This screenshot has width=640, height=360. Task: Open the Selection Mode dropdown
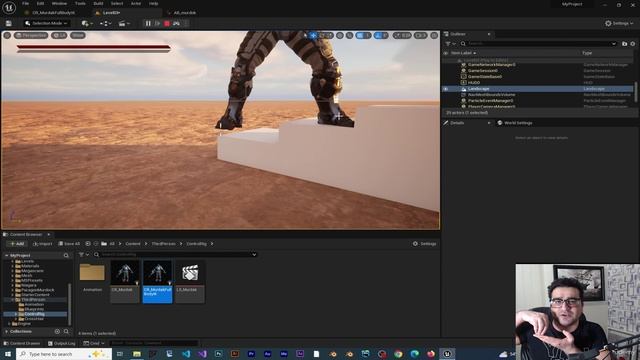point(46,23)
